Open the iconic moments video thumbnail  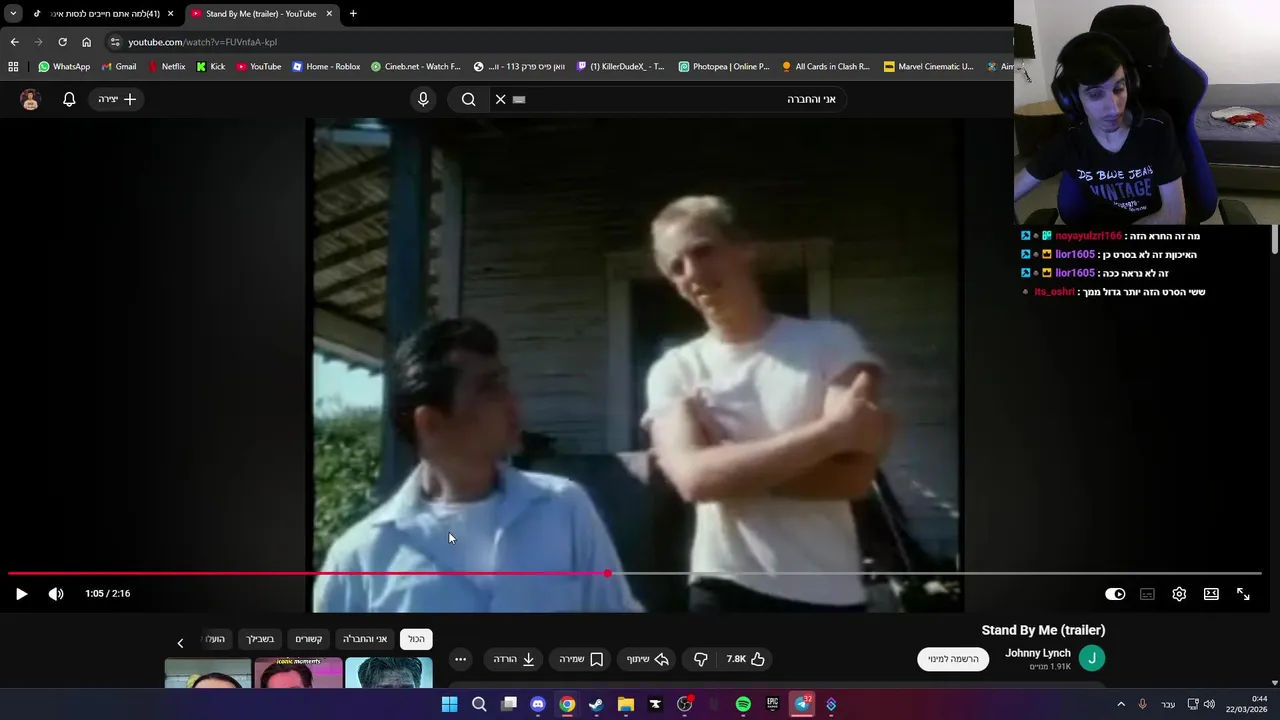[298, 673]
